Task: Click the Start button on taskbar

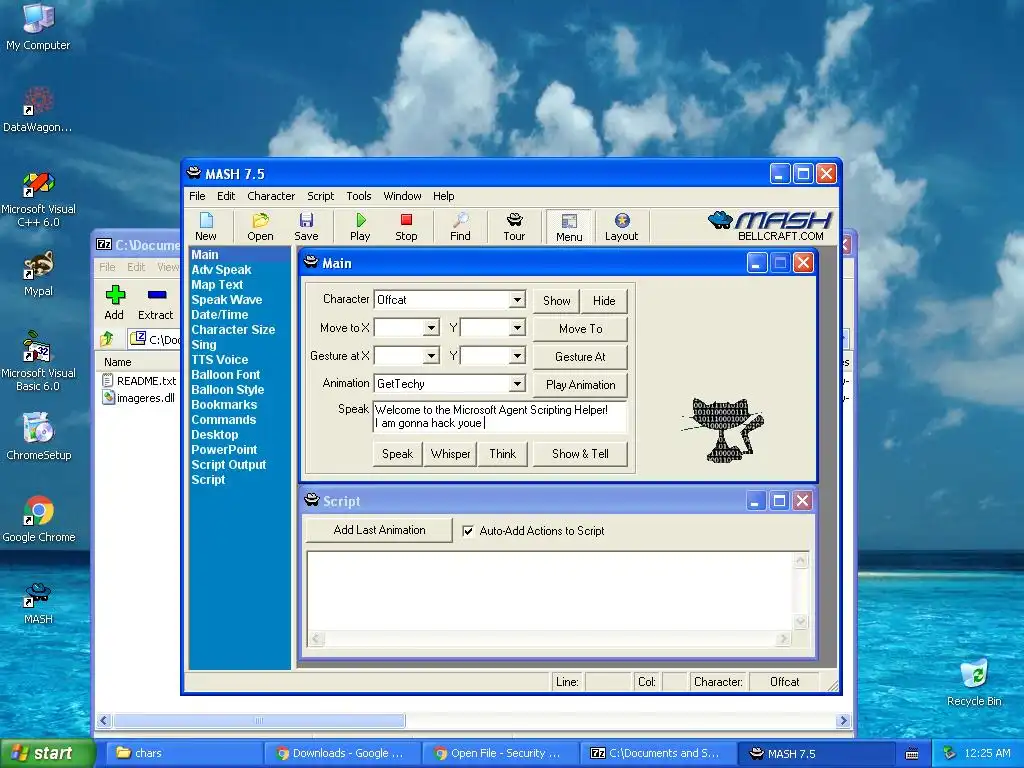Action: tap(48, 753)
